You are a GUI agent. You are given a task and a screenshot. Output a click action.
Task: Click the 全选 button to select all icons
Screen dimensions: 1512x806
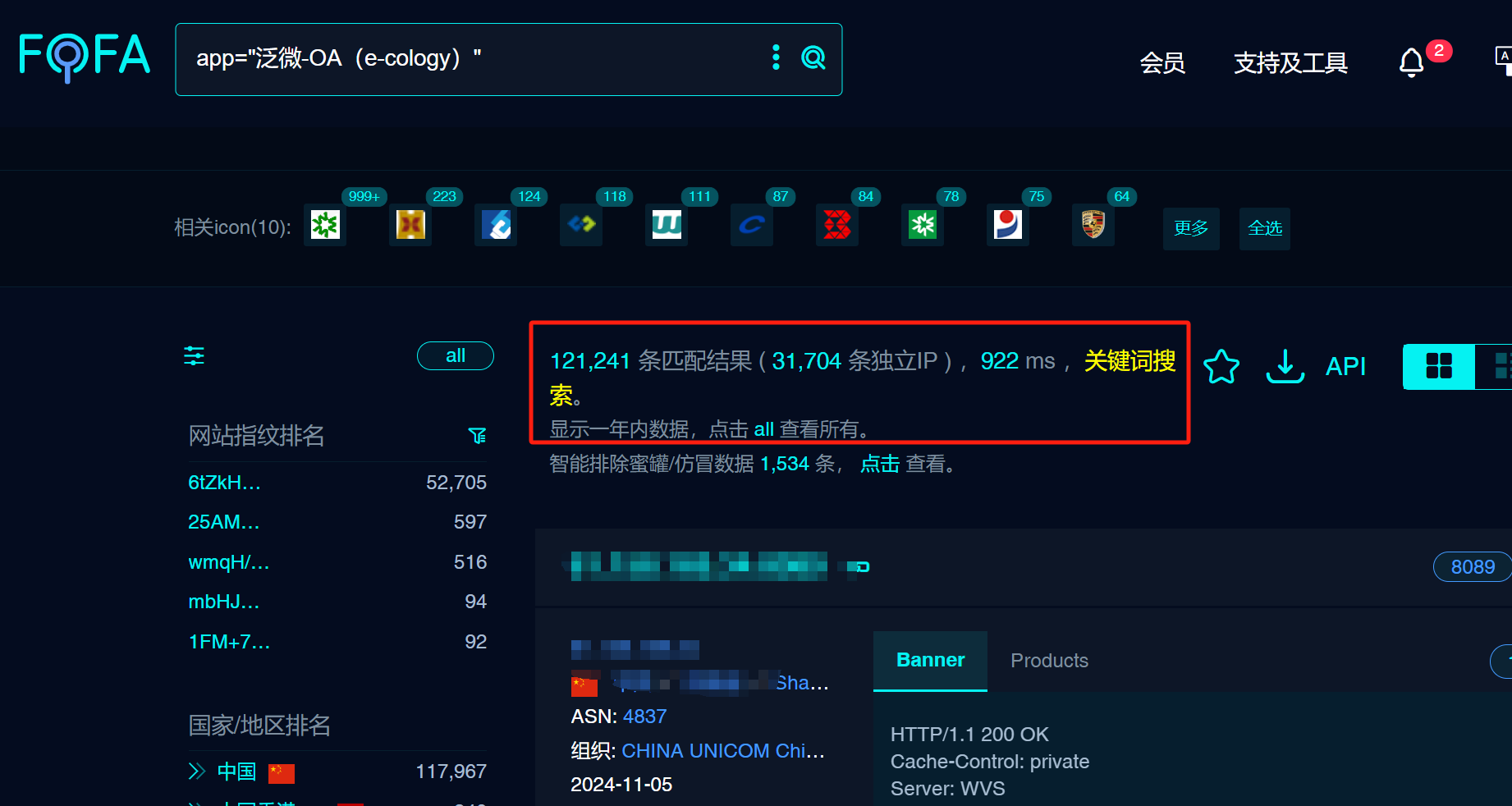(1265, 228)
